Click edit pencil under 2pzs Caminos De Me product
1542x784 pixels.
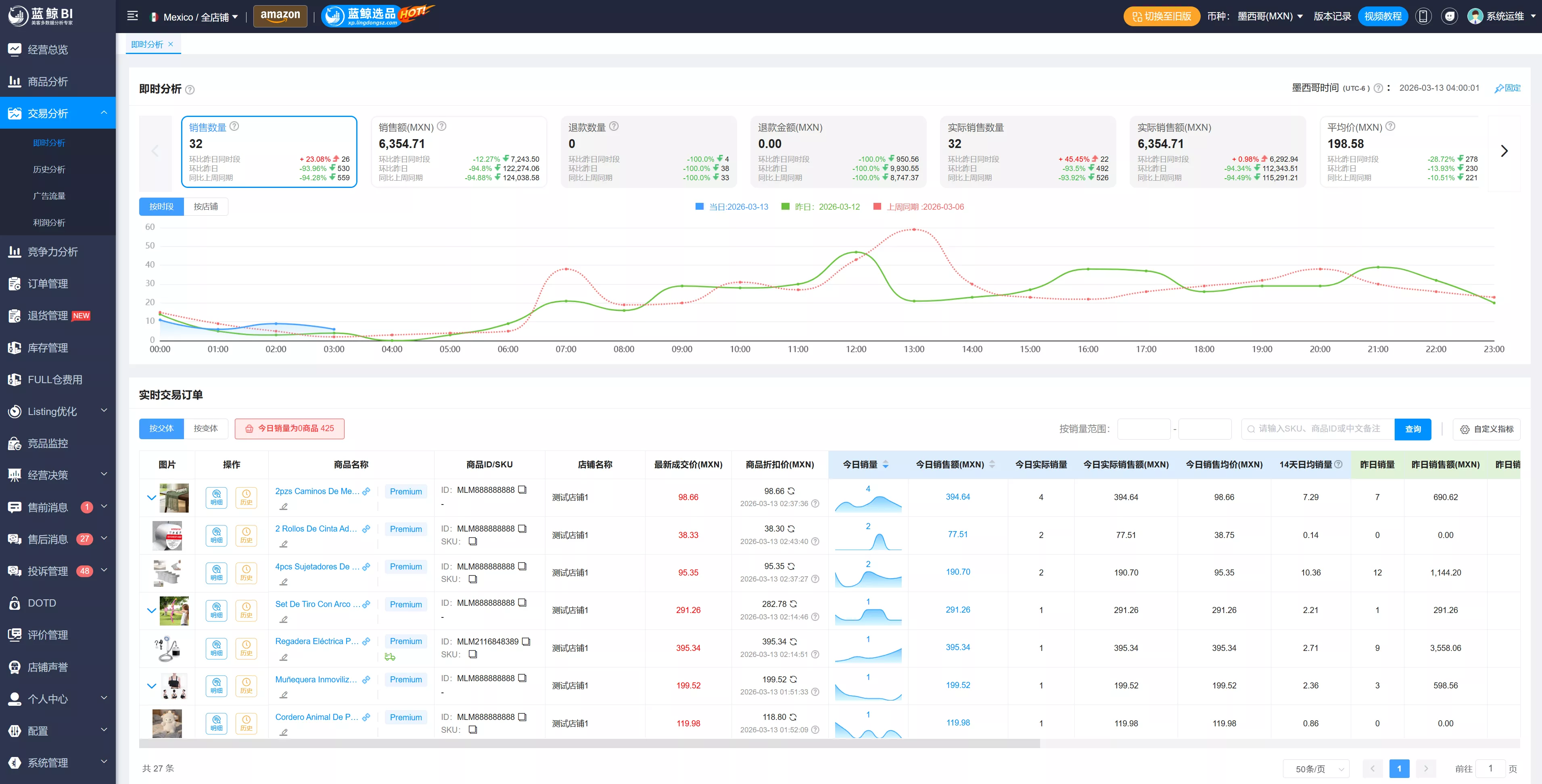(284, 506)
